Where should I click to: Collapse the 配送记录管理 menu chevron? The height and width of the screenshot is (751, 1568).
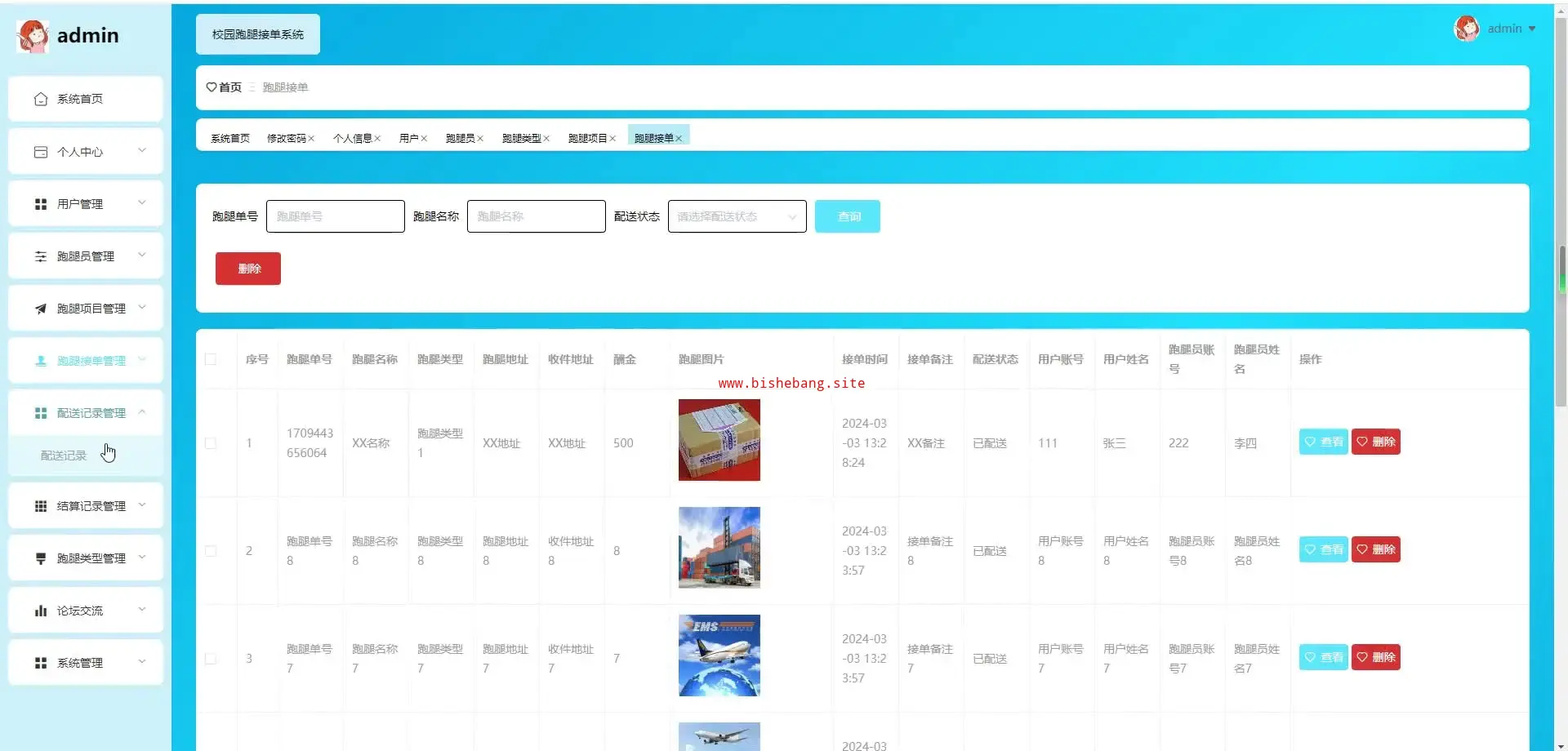tap(142, 411)
